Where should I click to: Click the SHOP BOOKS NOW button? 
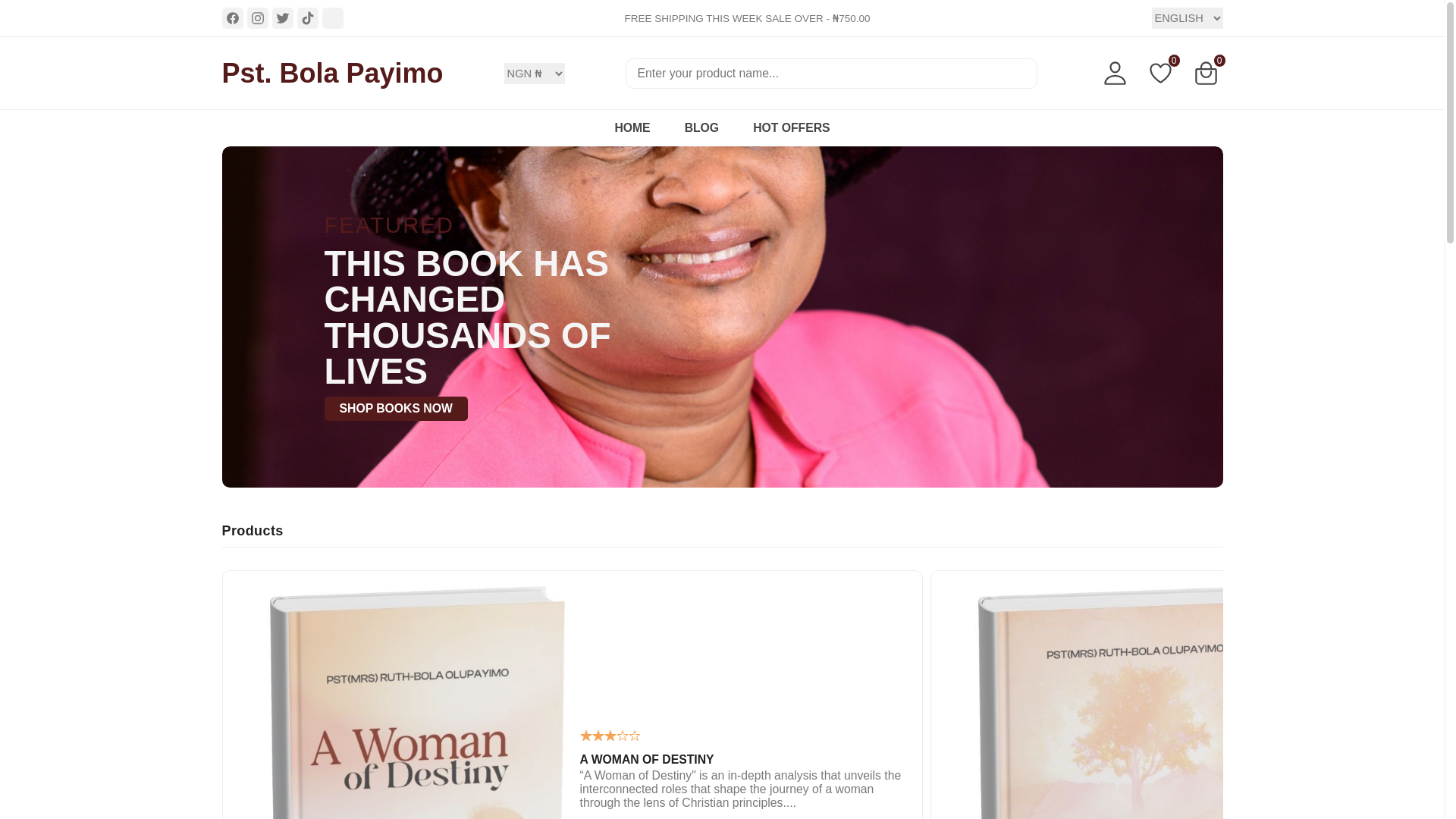click(x=396, y=409)
